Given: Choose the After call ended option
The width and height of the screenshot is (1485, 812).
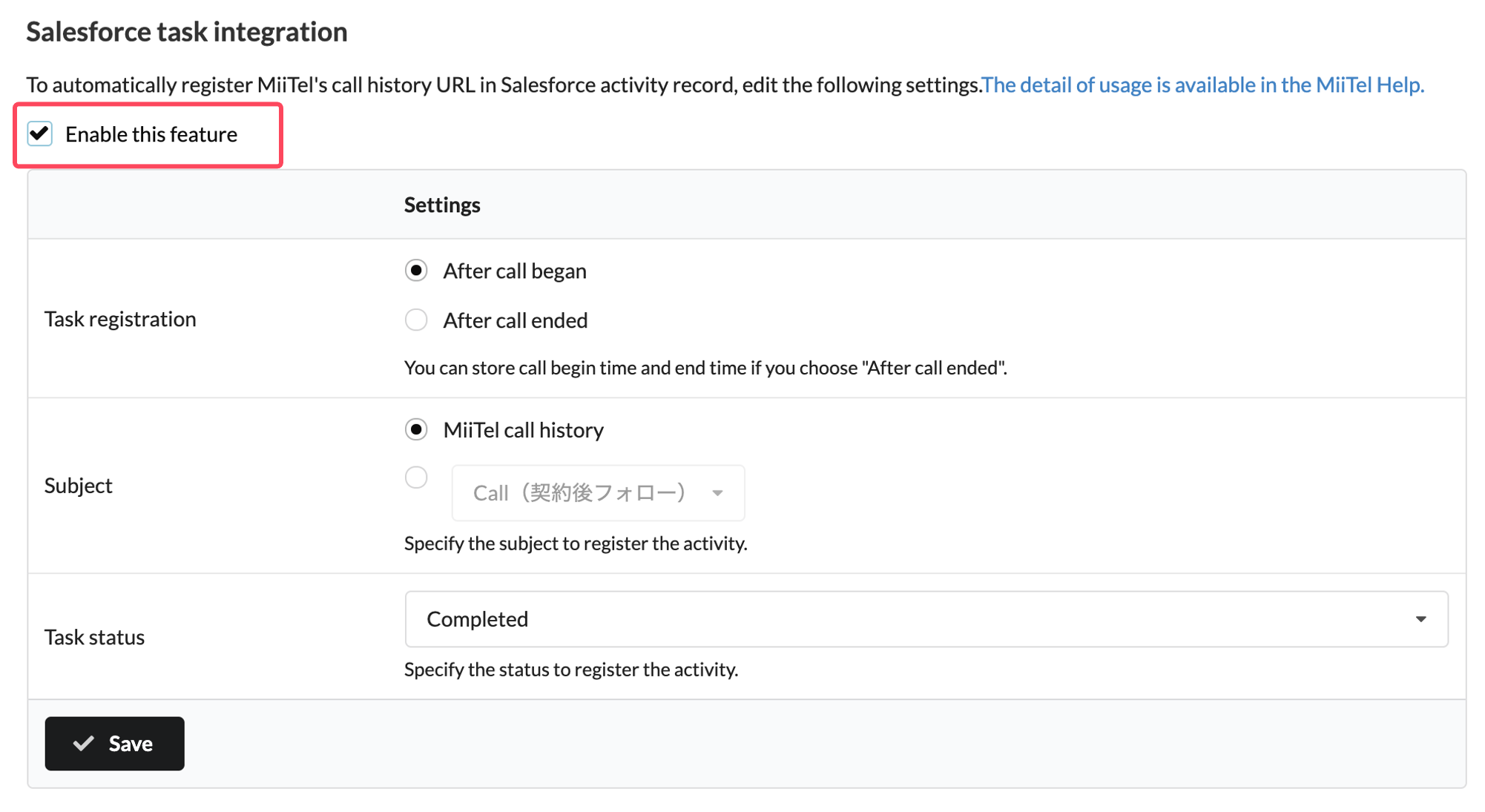Looking at the screenshot, I should pyautogui.click(x=416, y=320).
